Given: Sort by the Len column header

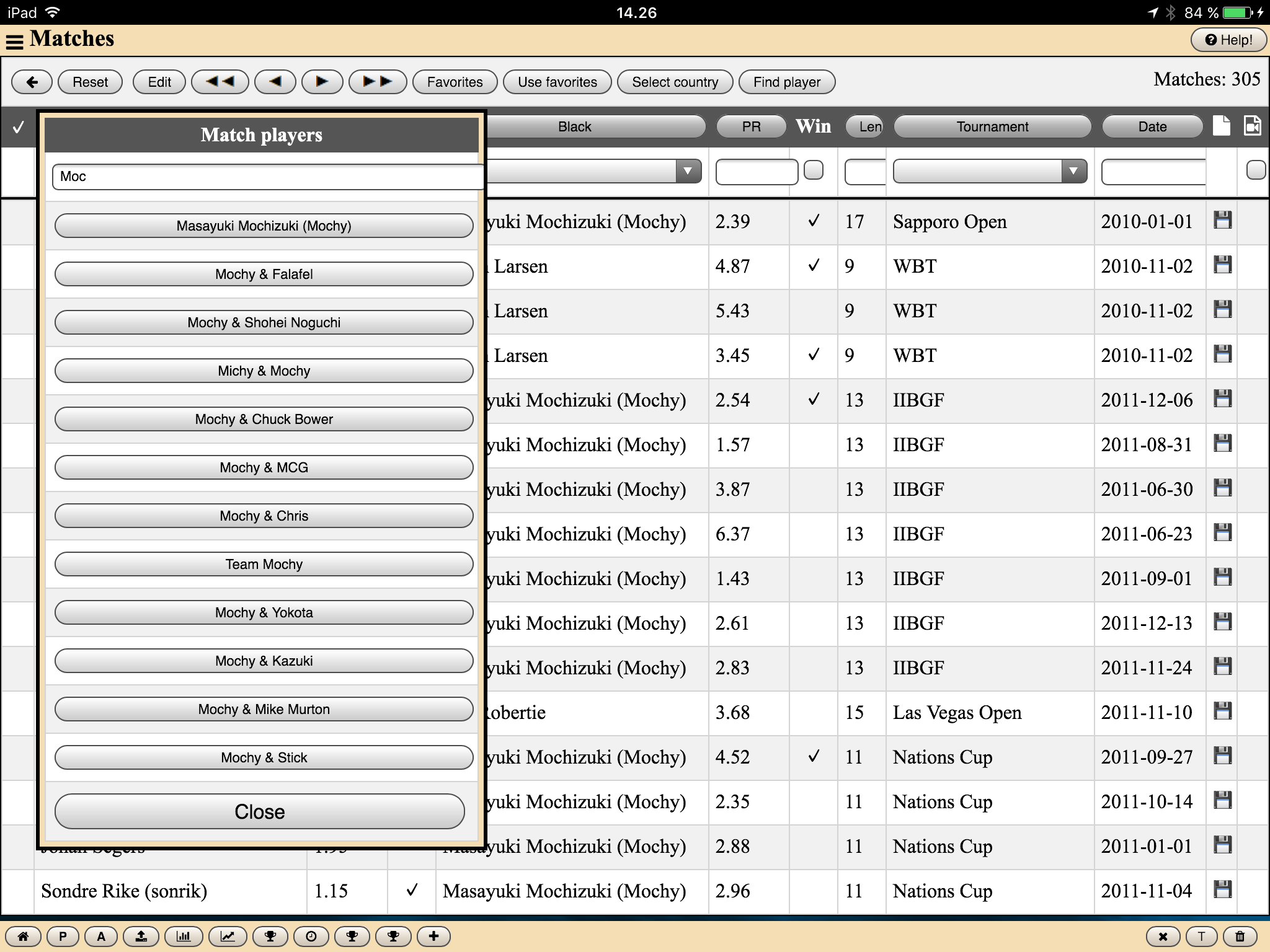Looking at the screenshot, I should (x=866, y=126).
